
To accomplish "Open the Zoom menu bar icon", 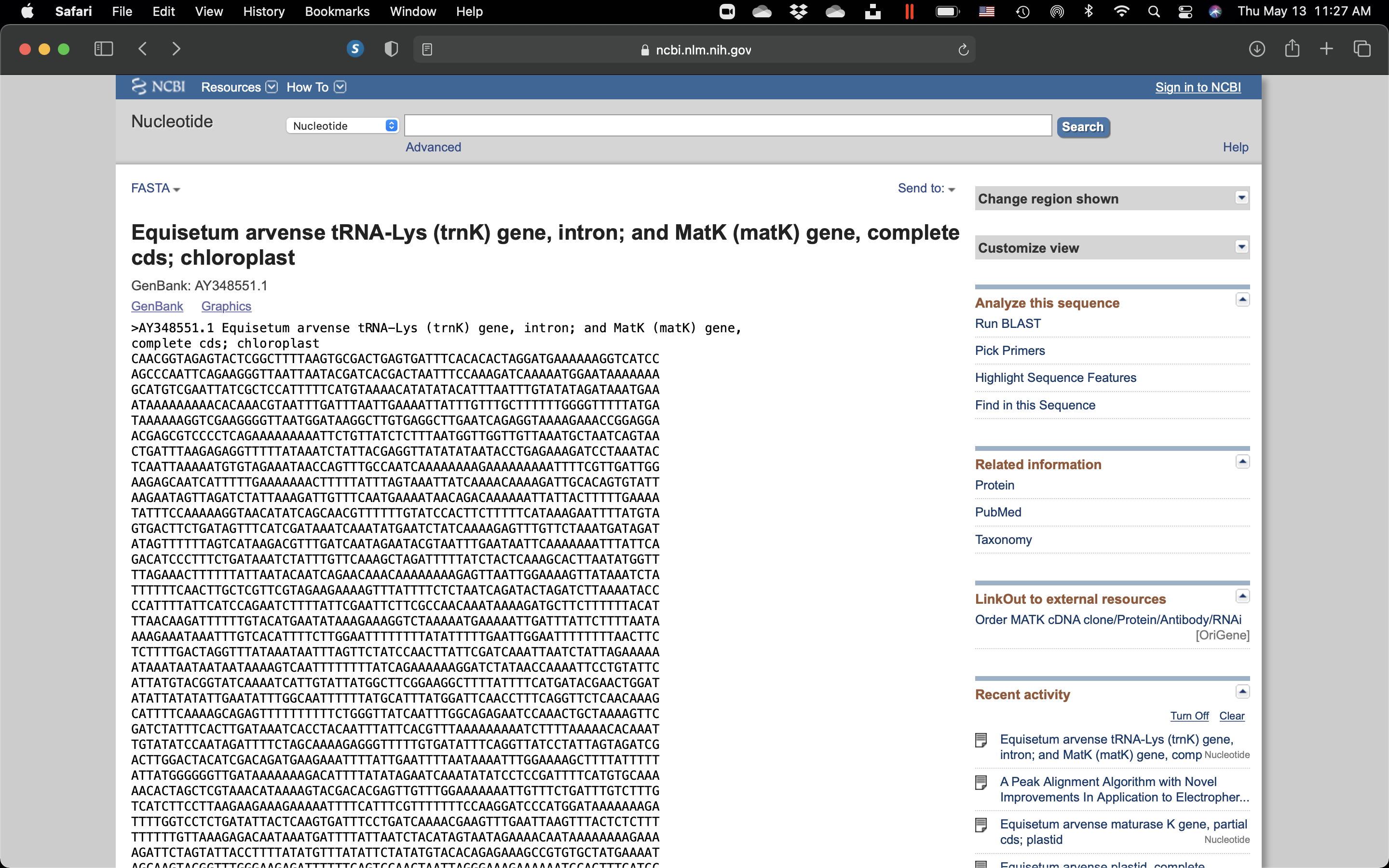I will [x=727, y=12].
